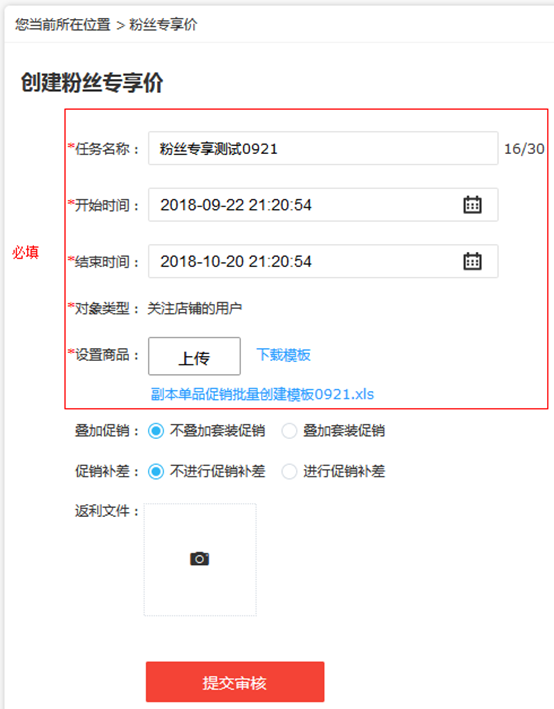Open the calendar icon for 开始时间
This screenshot has width=554, height=709.
click(x=472, y=205)
